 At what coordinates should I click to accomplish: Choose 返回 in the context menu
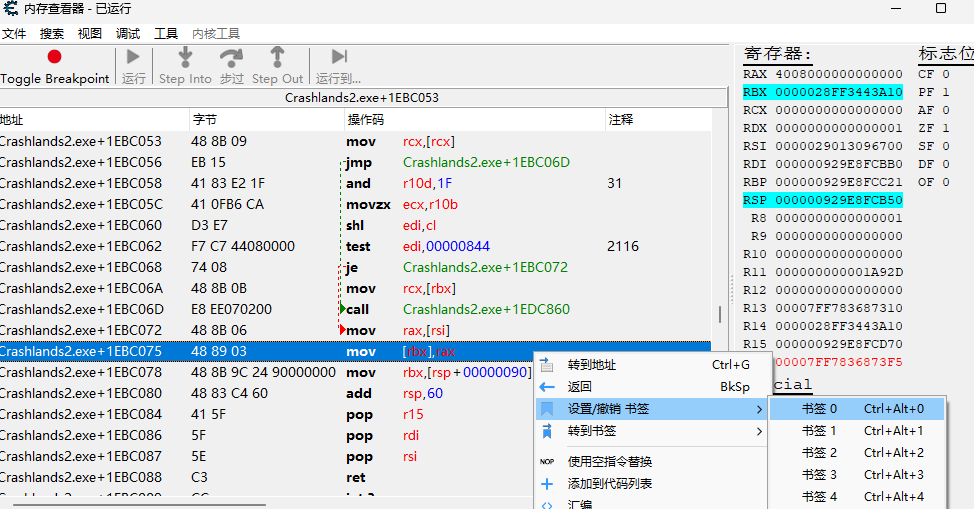click(652, 387)
